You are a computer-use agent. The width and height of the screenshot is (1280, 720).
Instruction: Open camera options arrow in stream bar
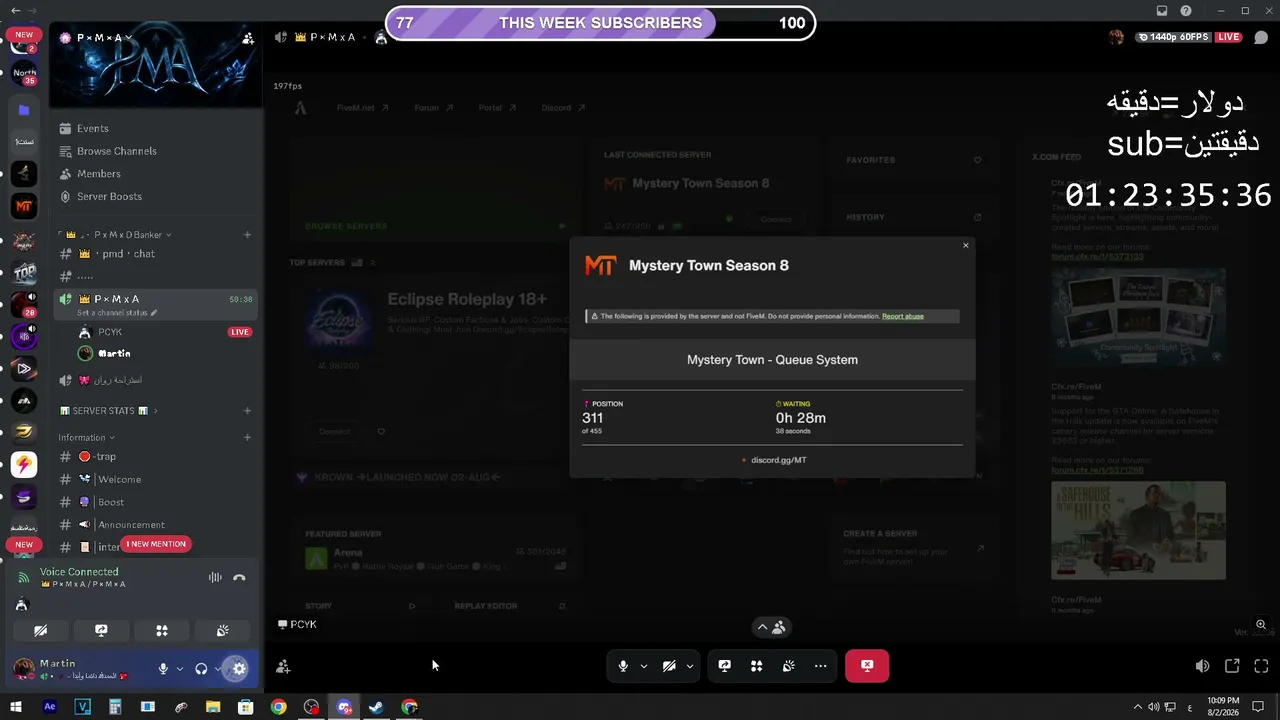tap(689, 666)
